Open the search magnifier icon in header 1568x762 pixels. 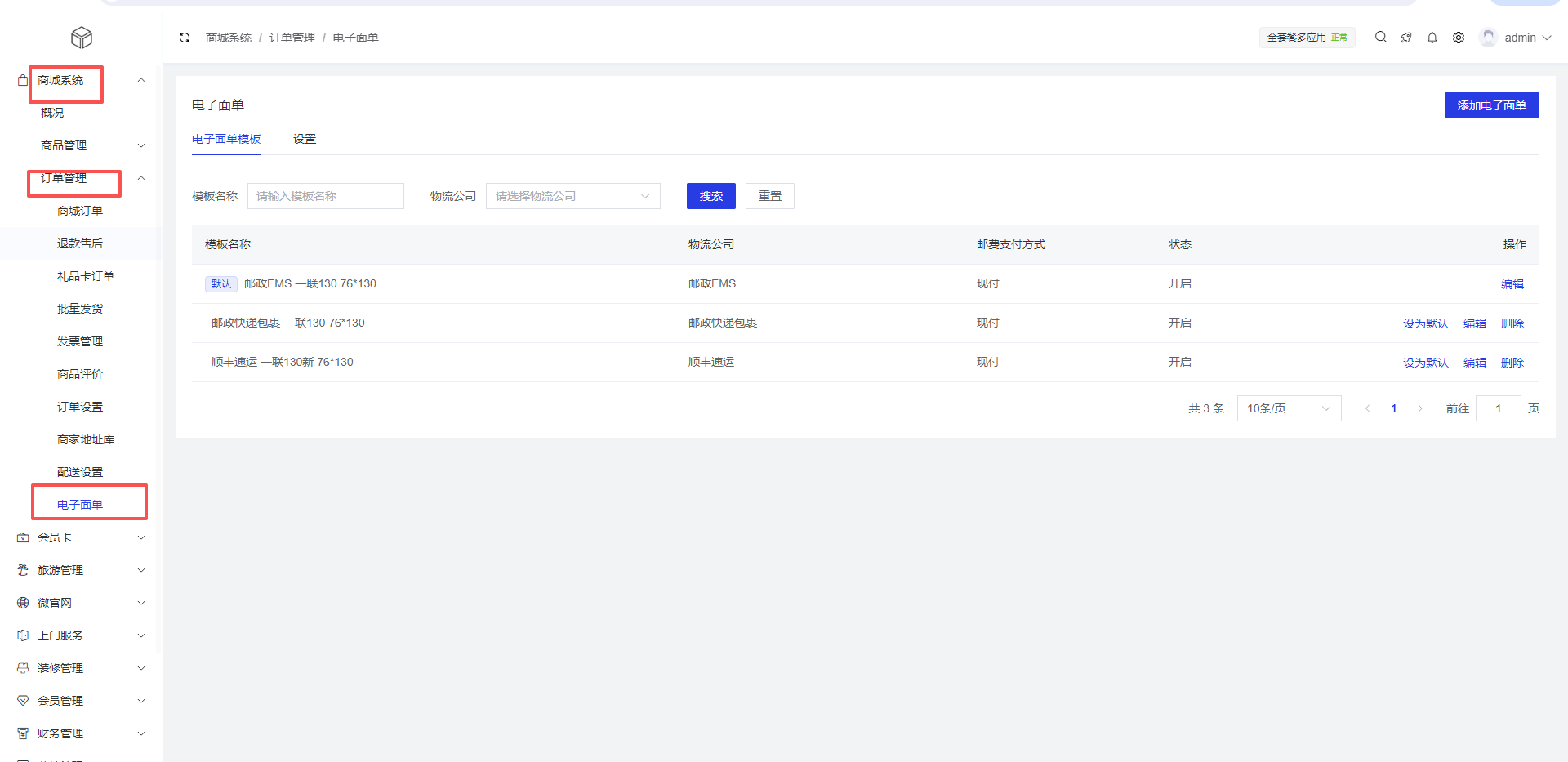[1380, 37]
